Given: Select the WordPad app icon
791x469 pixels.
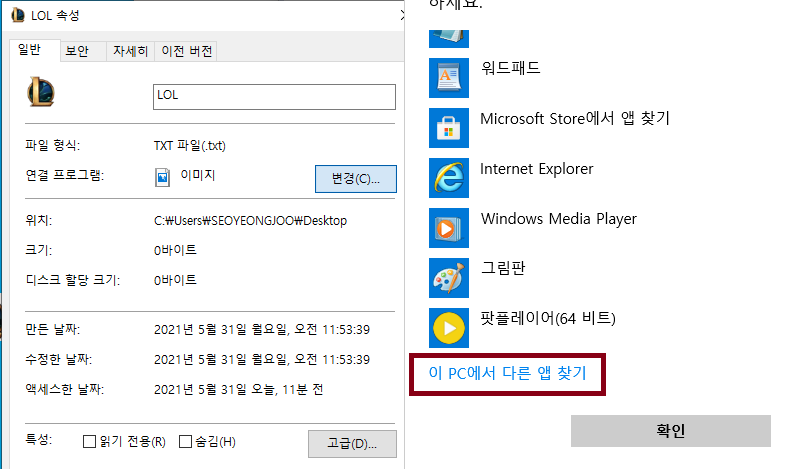Looking at the screenshot, I should tap(448, 78).
